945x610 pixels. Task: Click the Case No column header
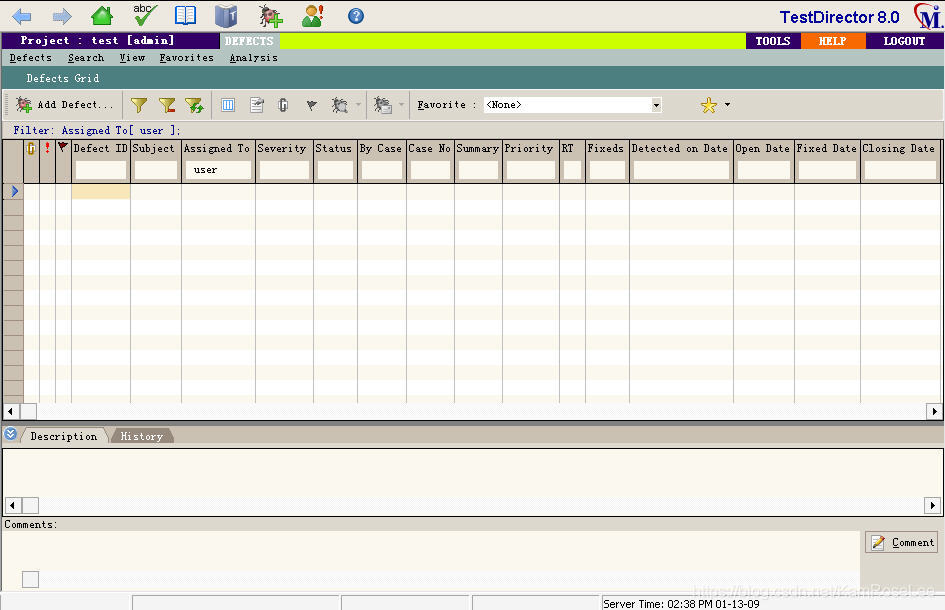(430, 148)
